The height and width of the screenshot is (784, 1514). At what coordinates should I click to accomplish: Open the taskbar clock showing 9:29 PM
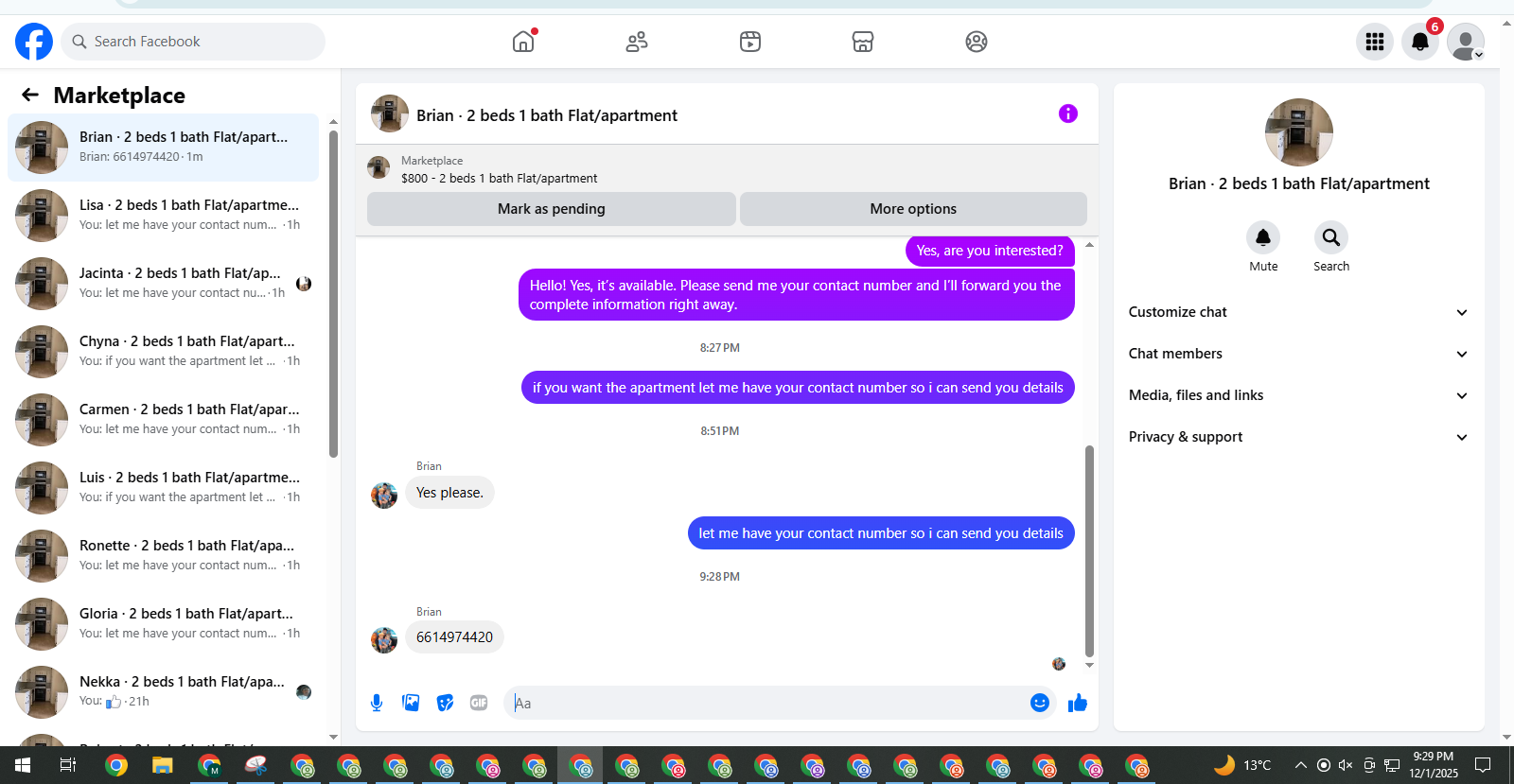coord(1434,765)
